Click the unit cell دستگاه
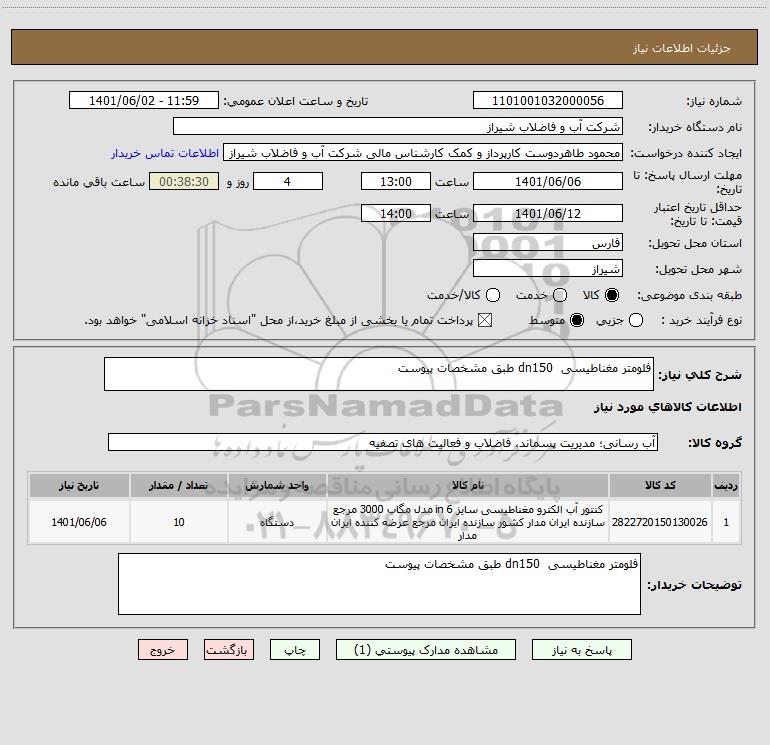Screen dimensions: 770x745 point(277,522)
